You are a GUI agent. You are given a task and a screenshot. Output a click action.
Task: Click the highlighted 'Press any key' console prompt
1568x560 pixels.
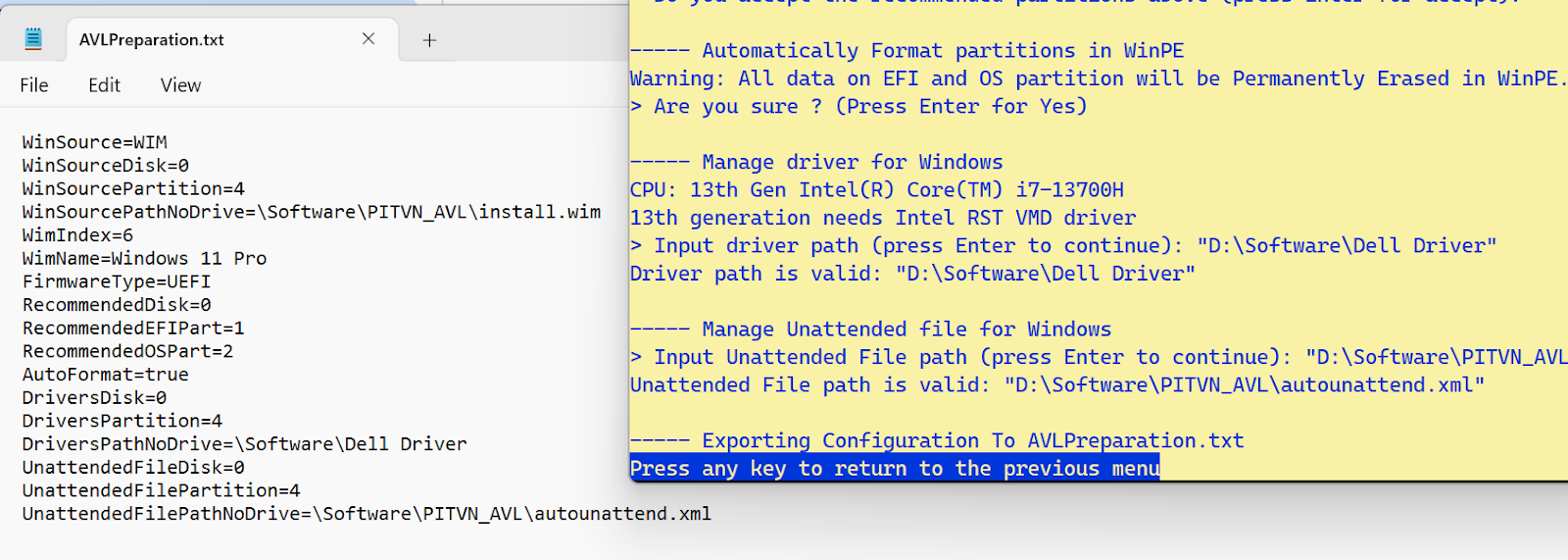click(x=894, y=469)
